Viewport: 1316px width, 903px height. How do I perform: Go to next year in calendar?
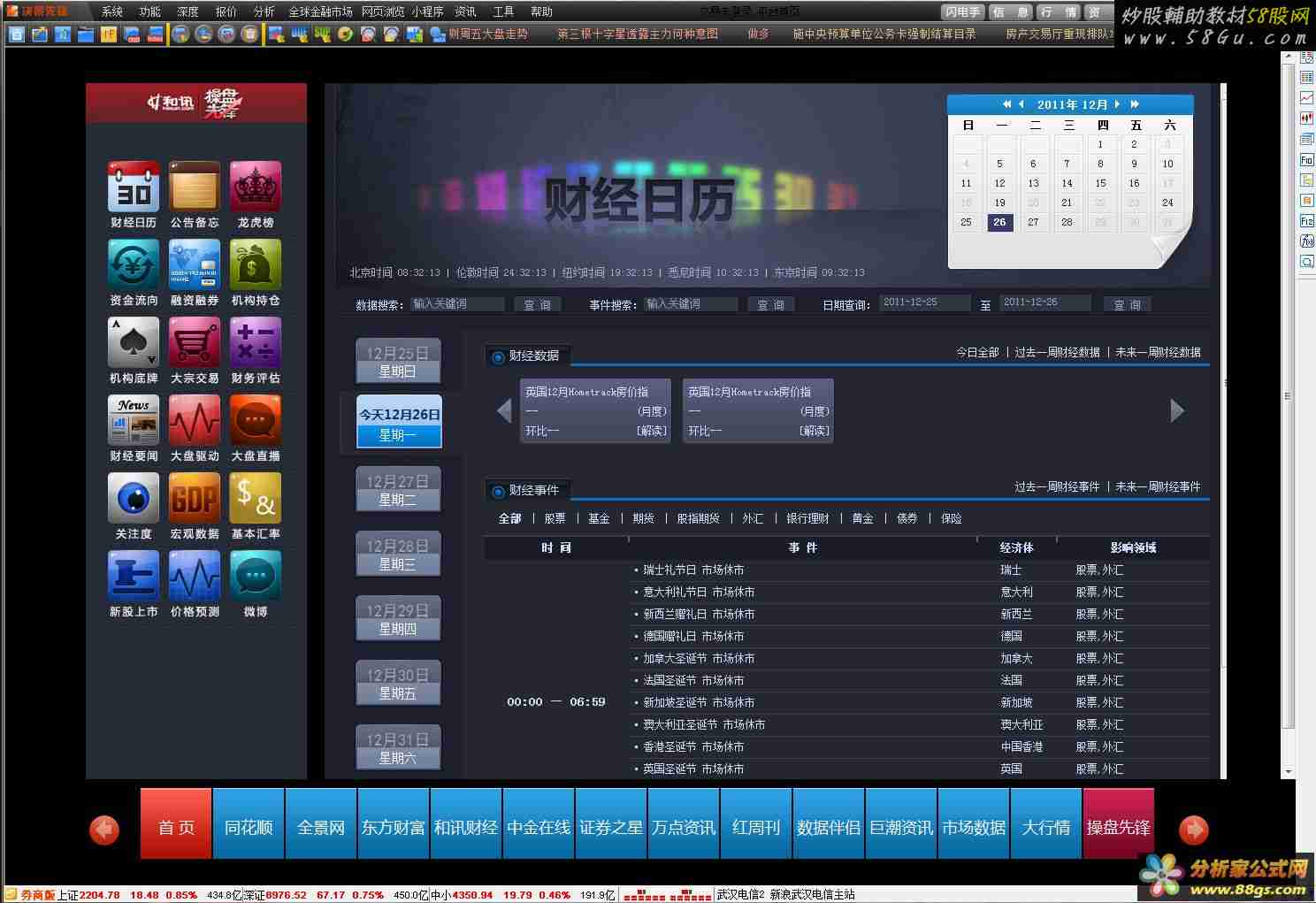click(1135, 104)
